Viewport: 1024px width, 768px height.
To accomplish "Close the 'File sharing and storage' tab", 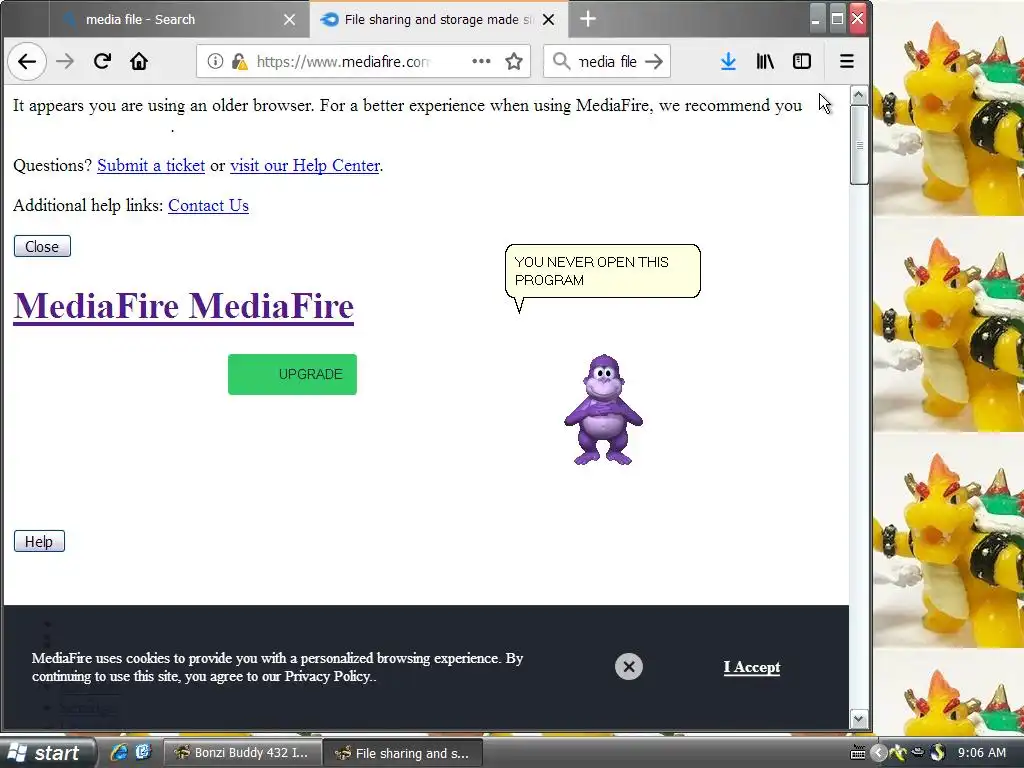I will point(549,20).
